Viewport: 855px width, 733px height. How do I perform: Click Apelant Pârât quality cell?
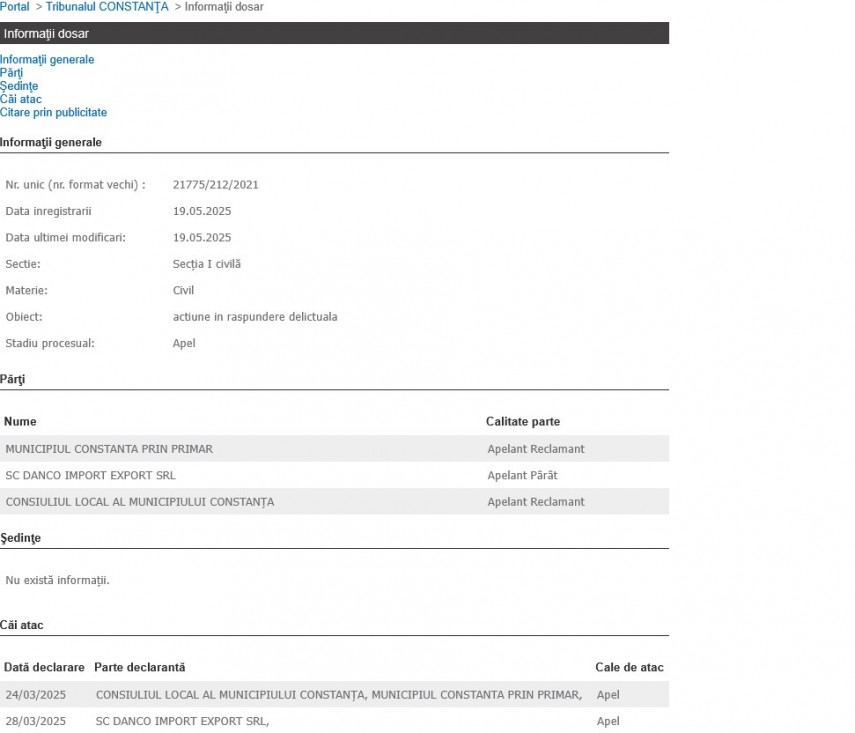(522, 475)
